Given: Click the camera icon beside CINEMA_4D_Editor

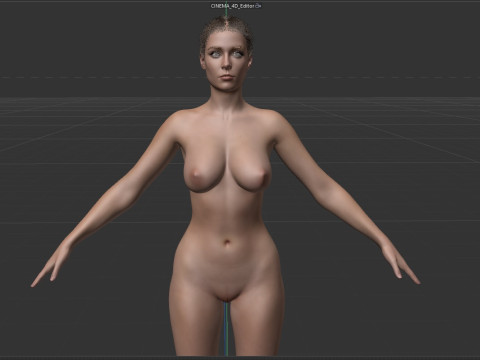Looking at the screenshot, I should (x=258, y=6).
